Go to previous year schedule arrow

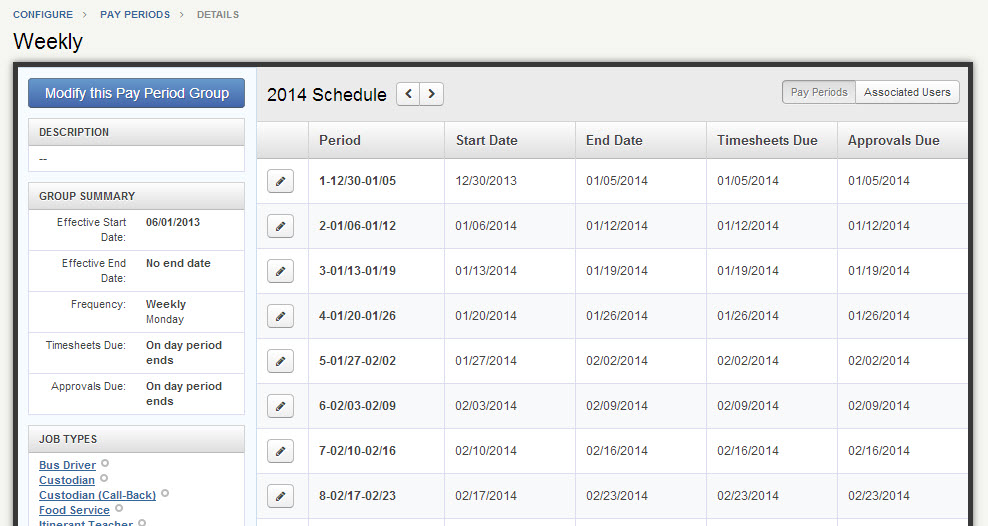tap(408, 94)
